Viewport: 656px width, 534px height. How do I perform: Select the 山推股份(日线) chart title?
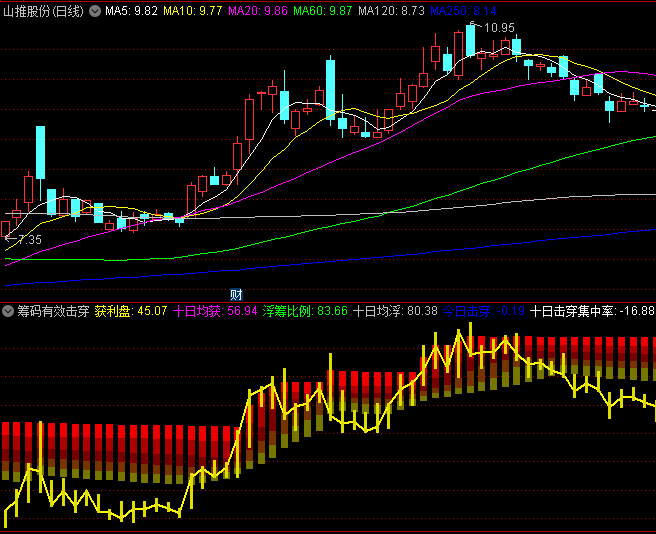(44, 11)
